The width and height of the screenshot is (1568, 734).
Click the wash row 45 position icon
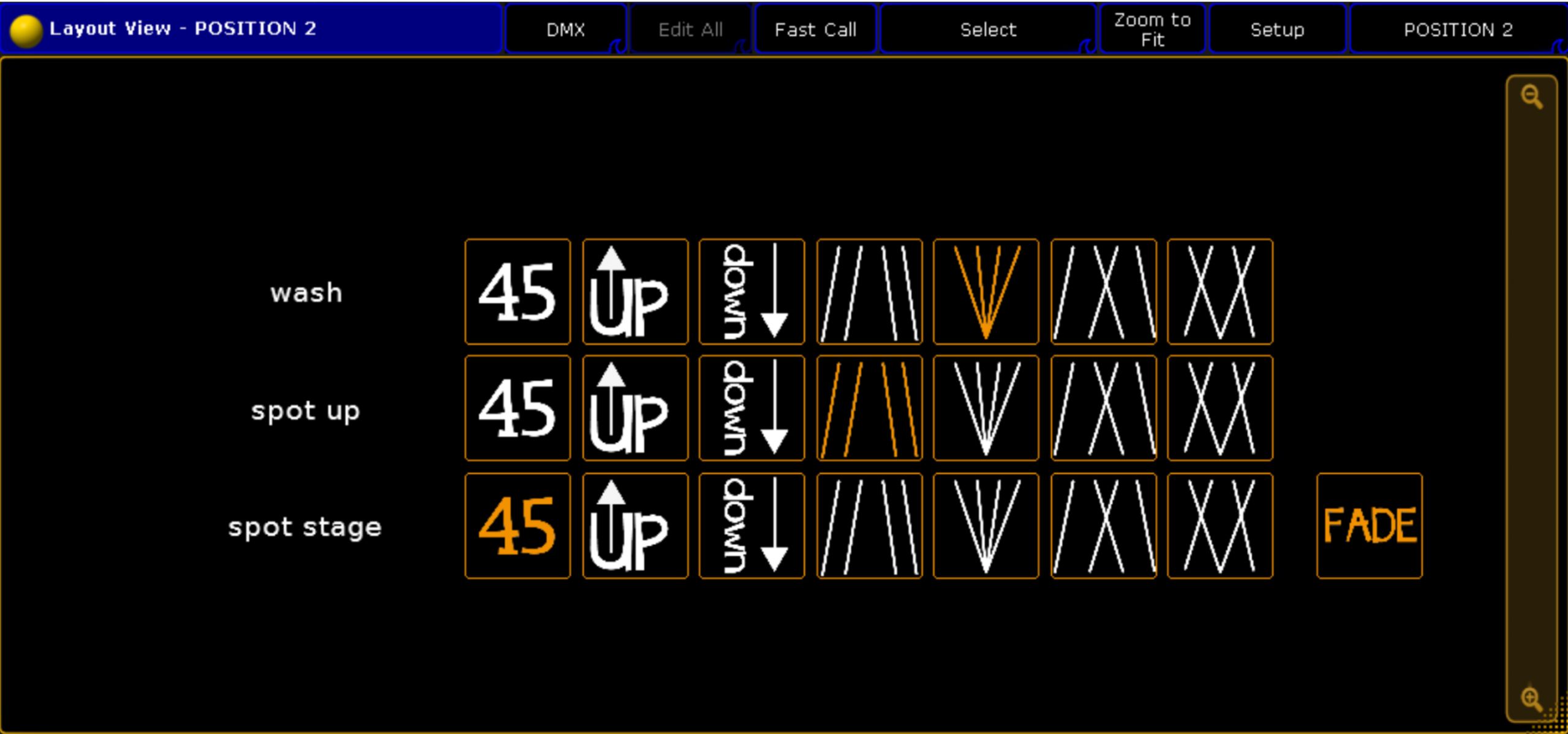click(518, 291)
